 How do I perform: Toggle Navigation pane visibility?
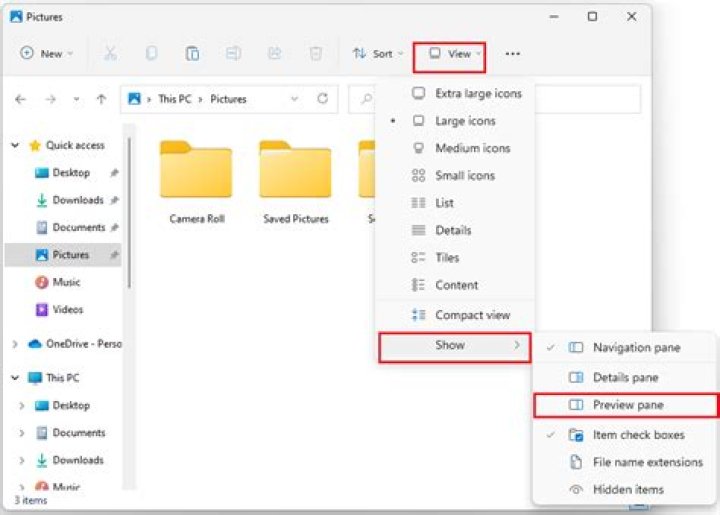click(624, 347)
